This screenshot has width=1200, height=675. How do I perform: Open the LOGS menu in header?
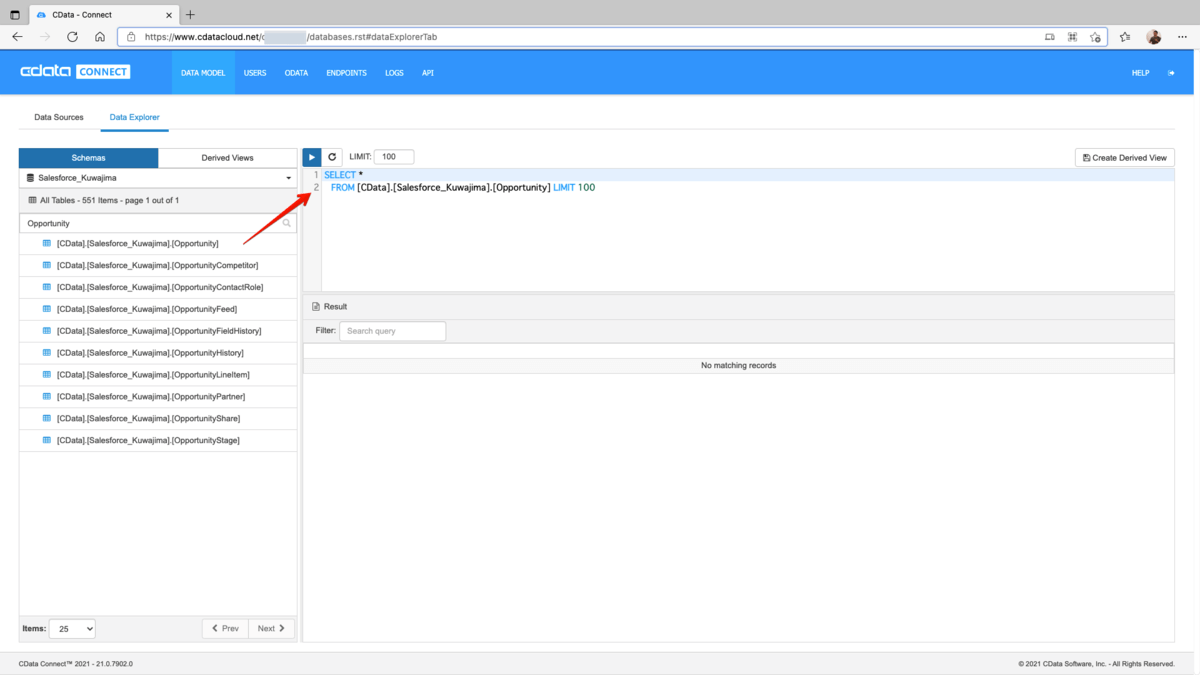click(394, 73)
